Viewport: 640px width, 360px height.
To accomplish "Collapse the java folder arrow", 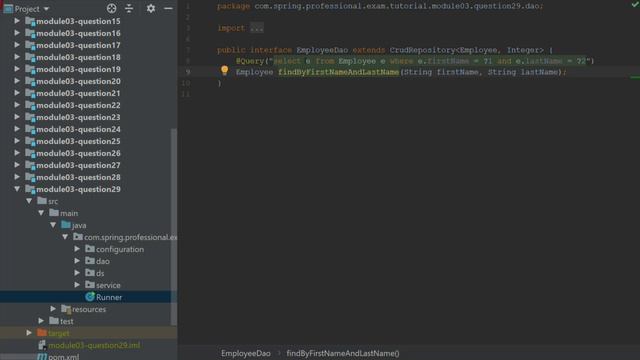I will point(53,225).
